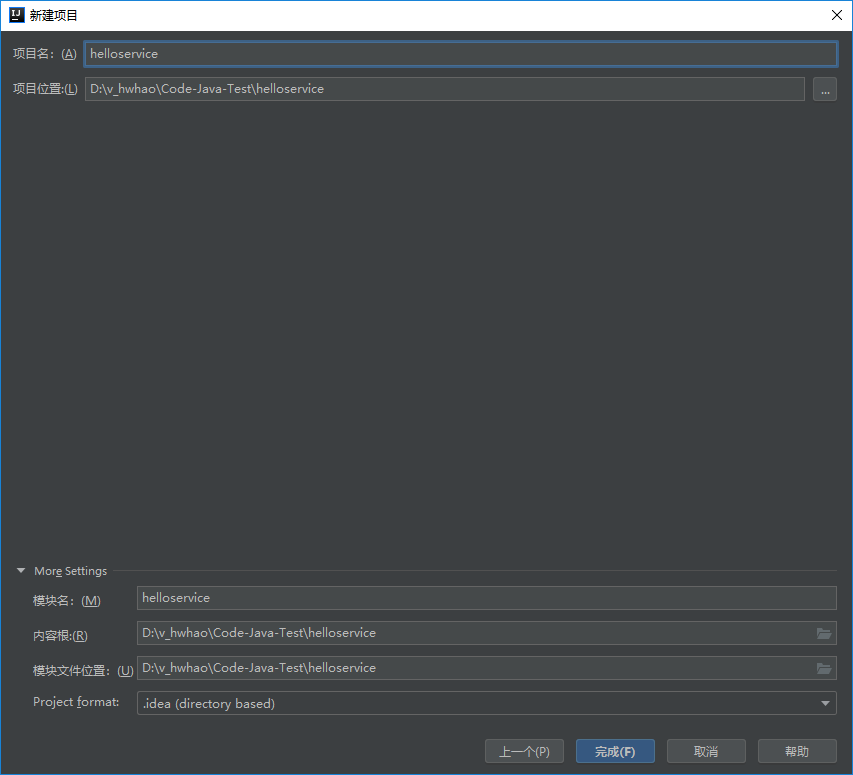This screenshot has height=775, width=853.
Task: Click inside the 项目位置 path field
Action: point(444,89)
